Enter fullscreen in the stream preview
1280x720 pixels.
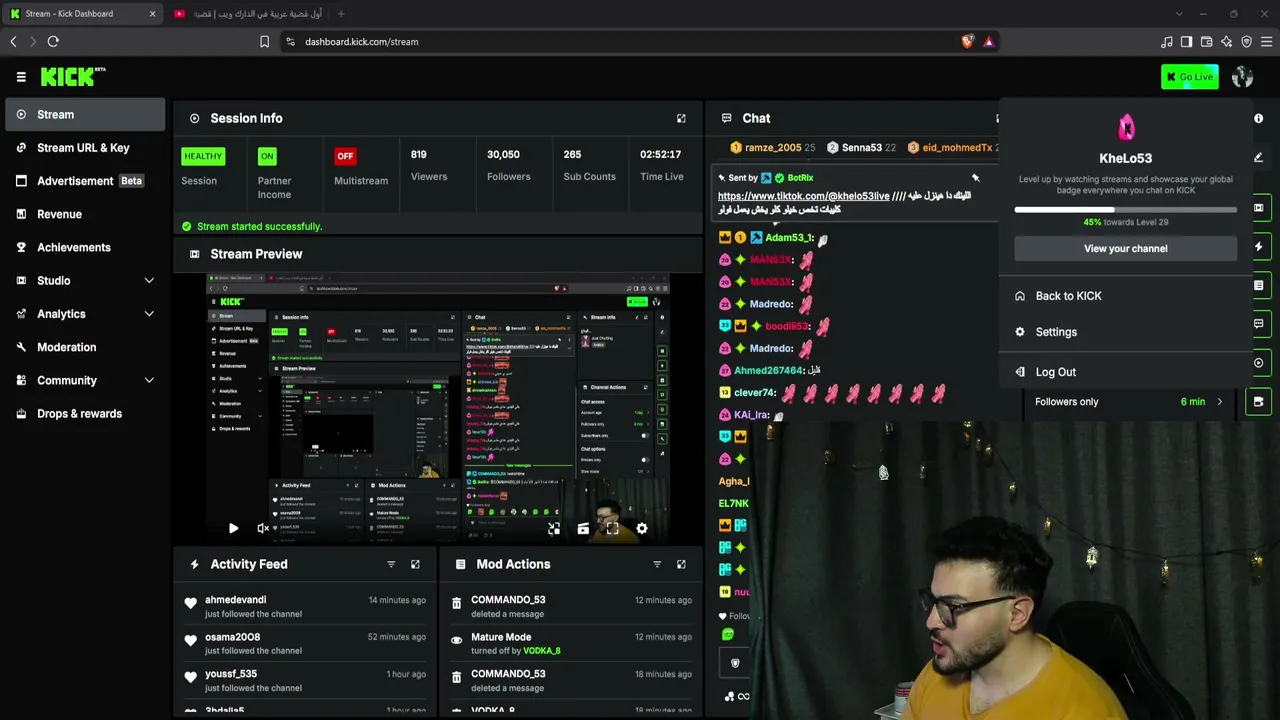click(x=612, y=529)
